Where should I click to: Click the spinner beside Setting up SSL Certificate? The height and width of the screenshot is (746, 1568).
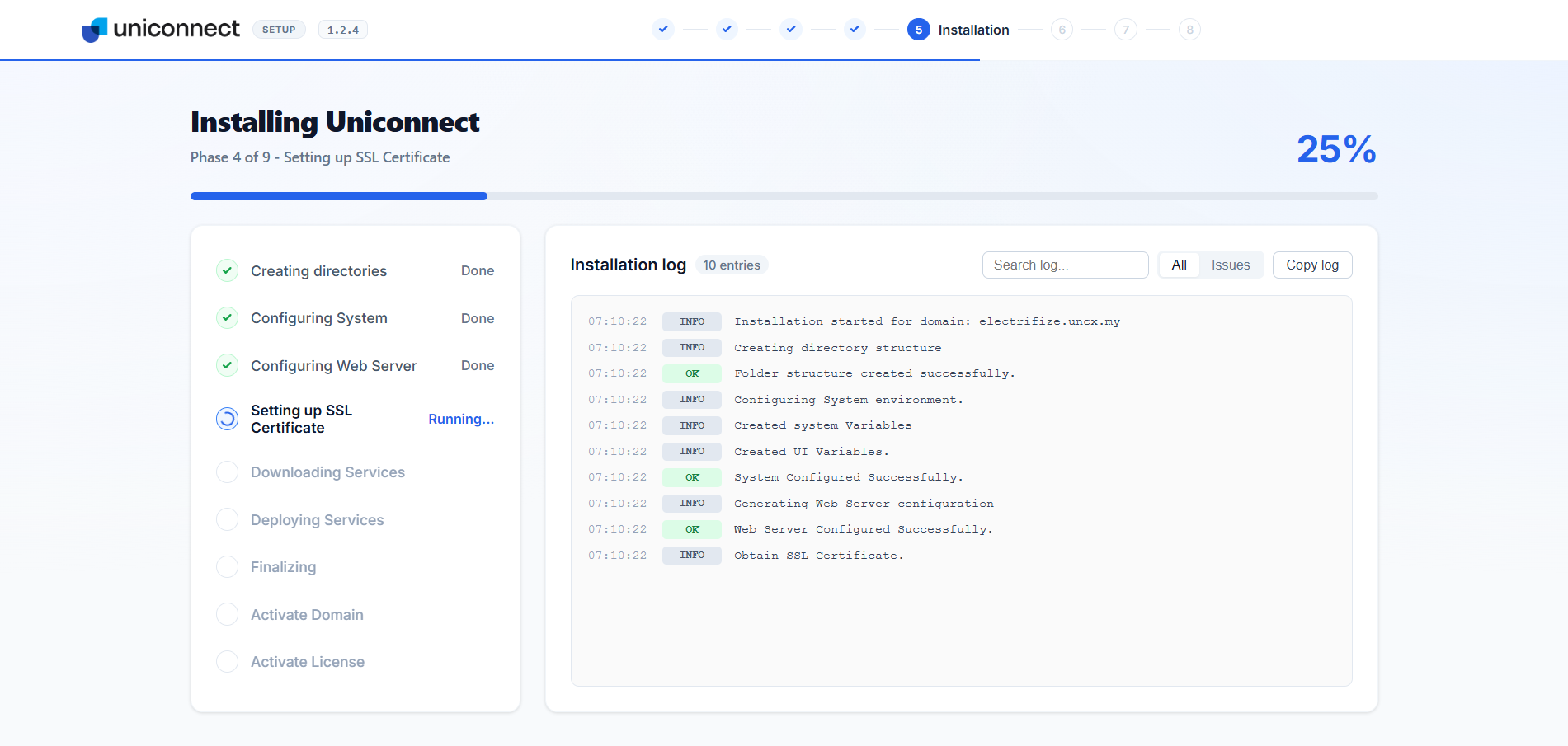point(227,419)
